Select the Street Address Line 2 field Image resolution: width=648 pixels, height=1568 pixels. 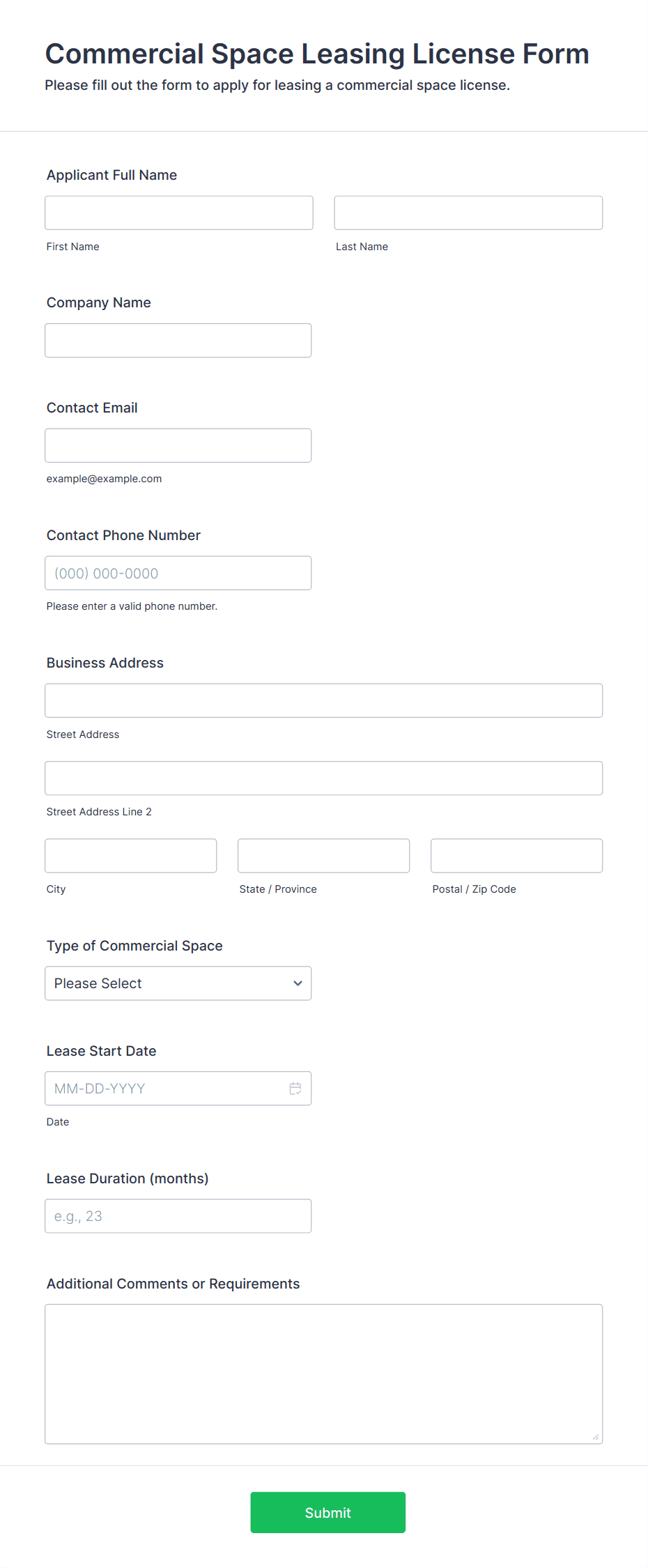click(323, 778)
